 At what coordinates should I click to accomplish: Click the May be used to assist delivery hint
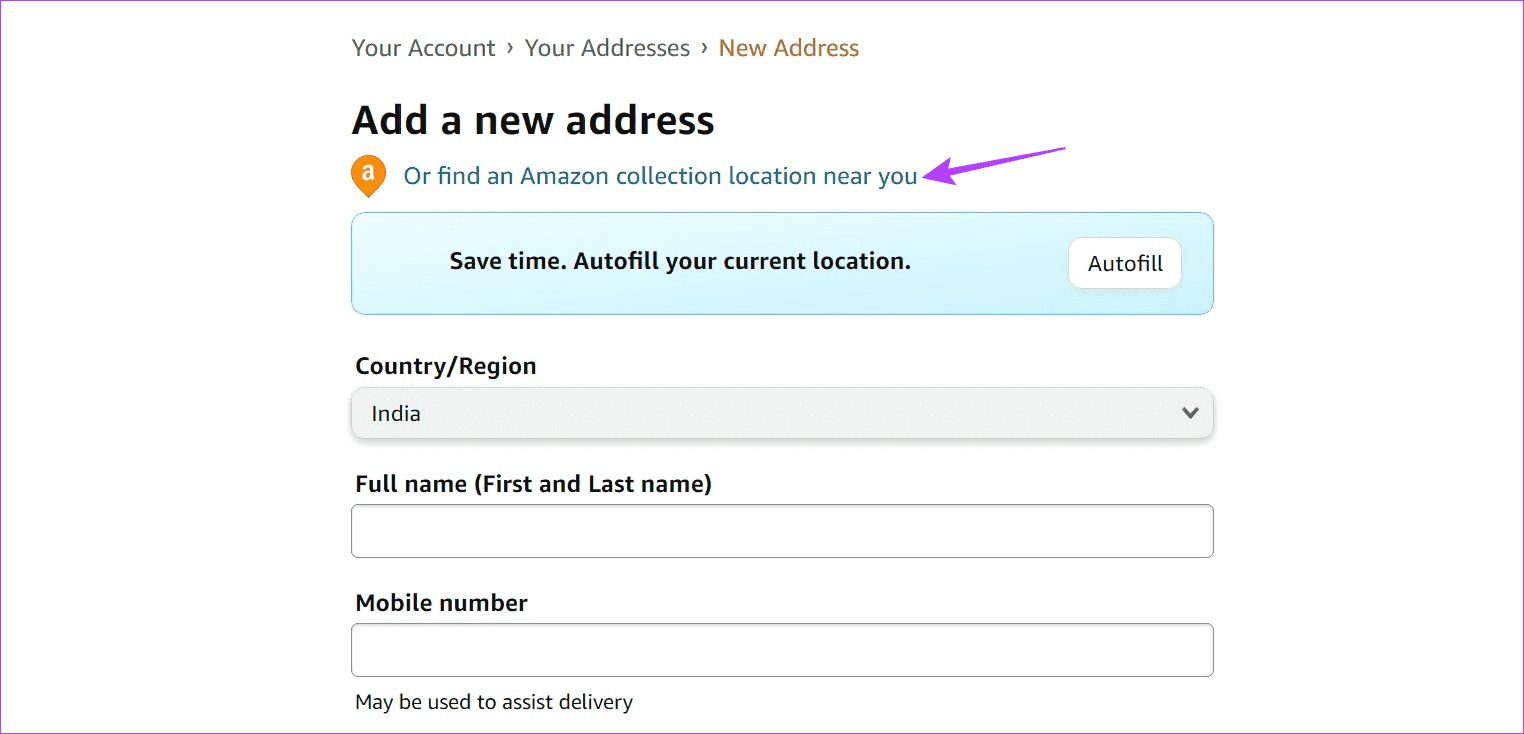(x=494, y=702)
